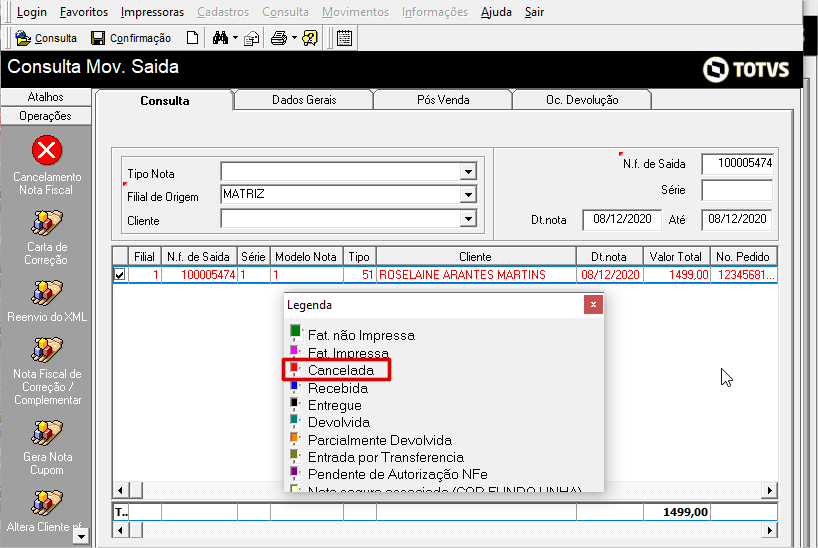Click the Valor Total column header
This screenshot has width=818, height=548.
pyautogui.click(x=676, y=257)
